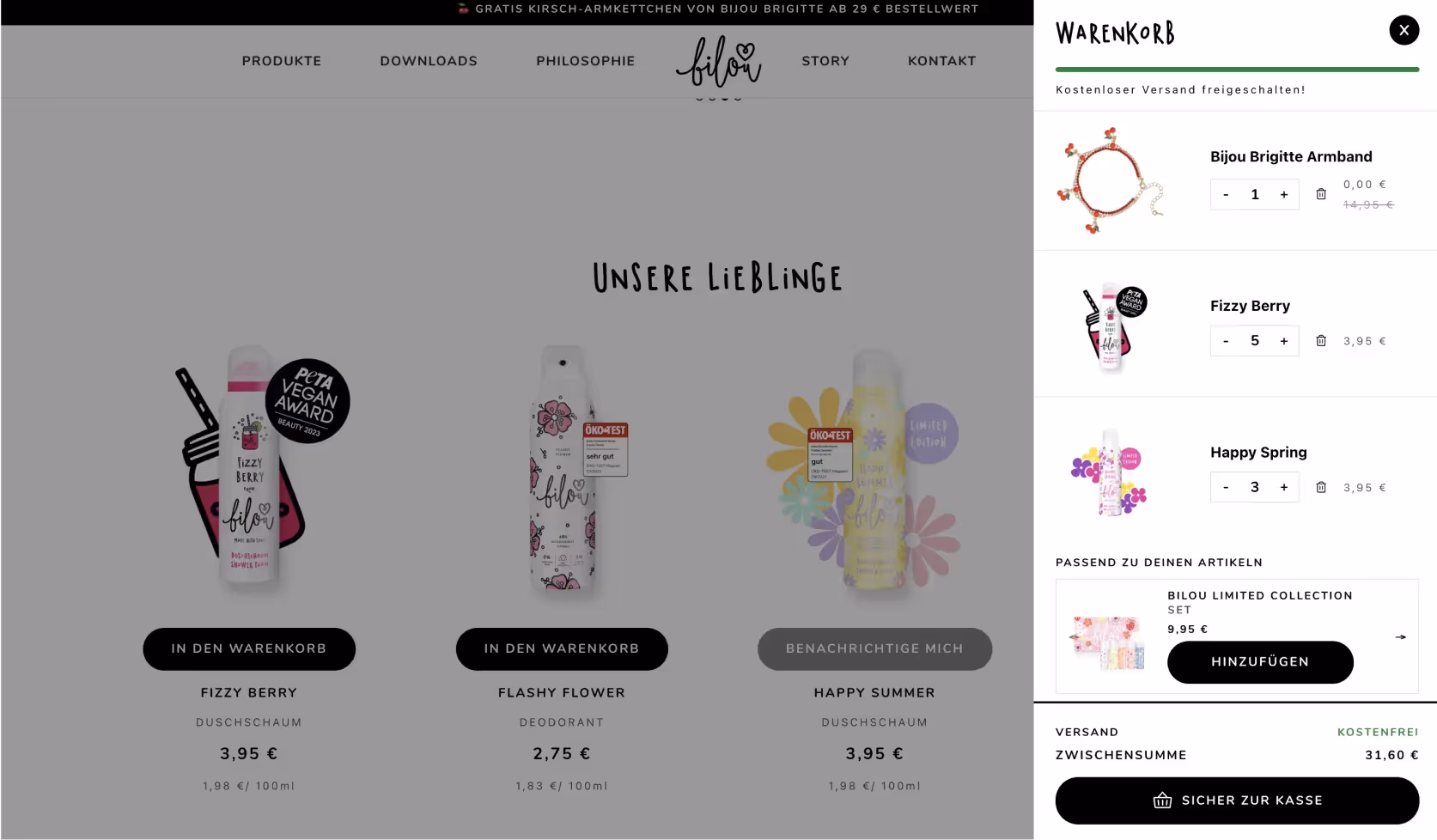1437x840 pixels.
Task: Click Benachrichtige Mich for Happy Summer
Action: 874,648
